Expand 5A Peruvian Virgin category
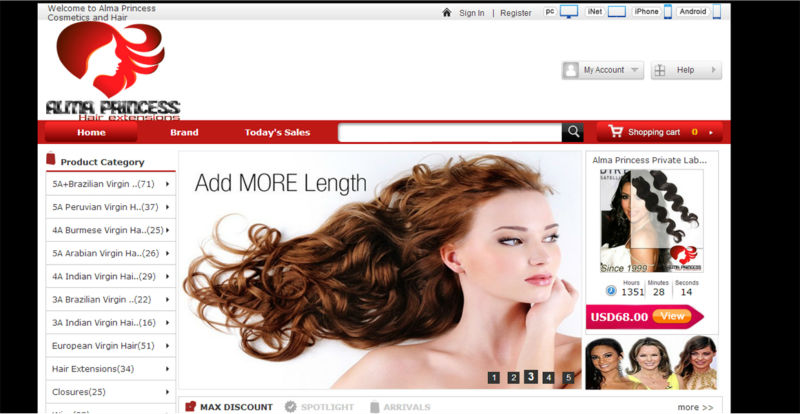The height and width of the screenshot is (414, 800). (x=111, y=207)
